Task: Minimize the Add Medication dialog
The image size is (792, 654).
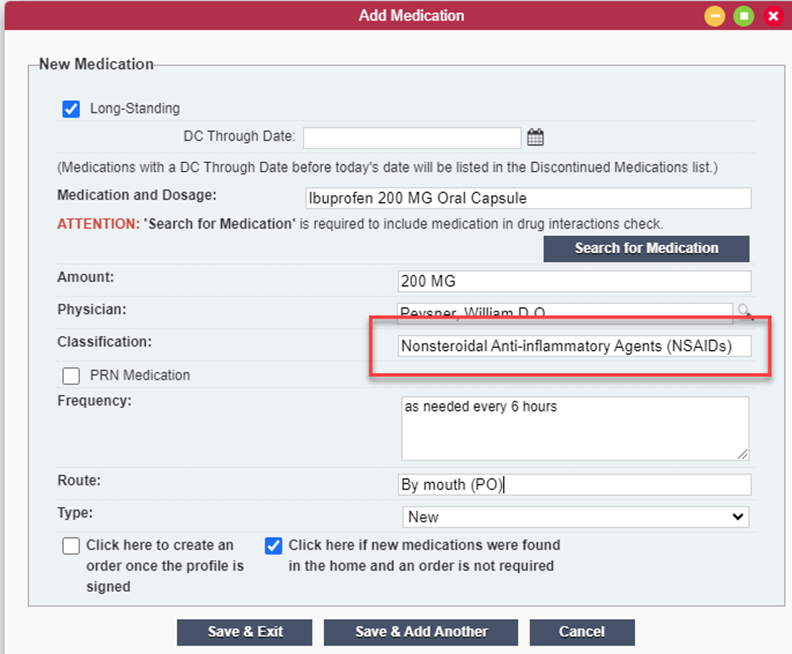Action: click(x=714, y=16)
